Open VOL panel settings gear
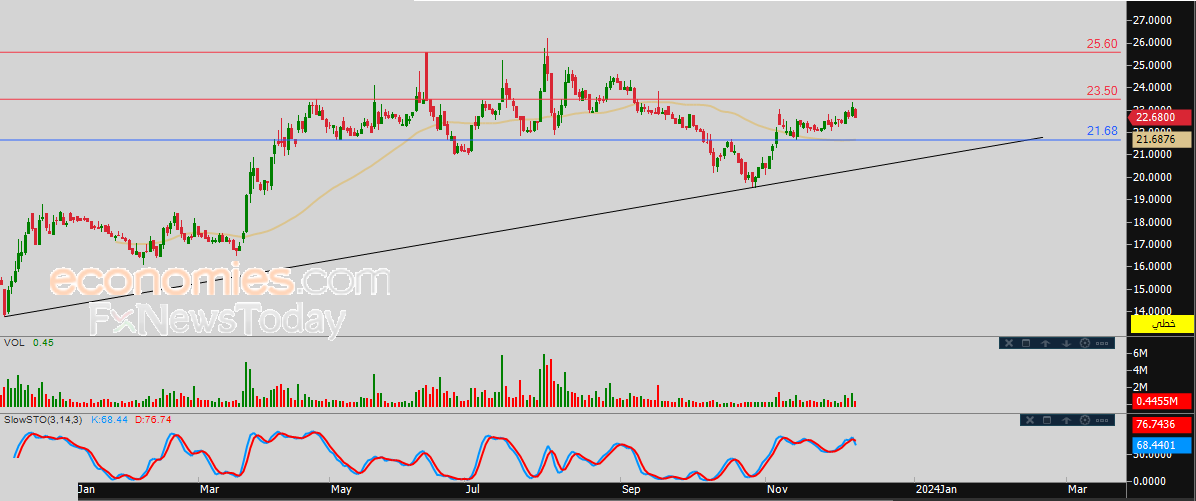1196x501 pixels. 1085,343
